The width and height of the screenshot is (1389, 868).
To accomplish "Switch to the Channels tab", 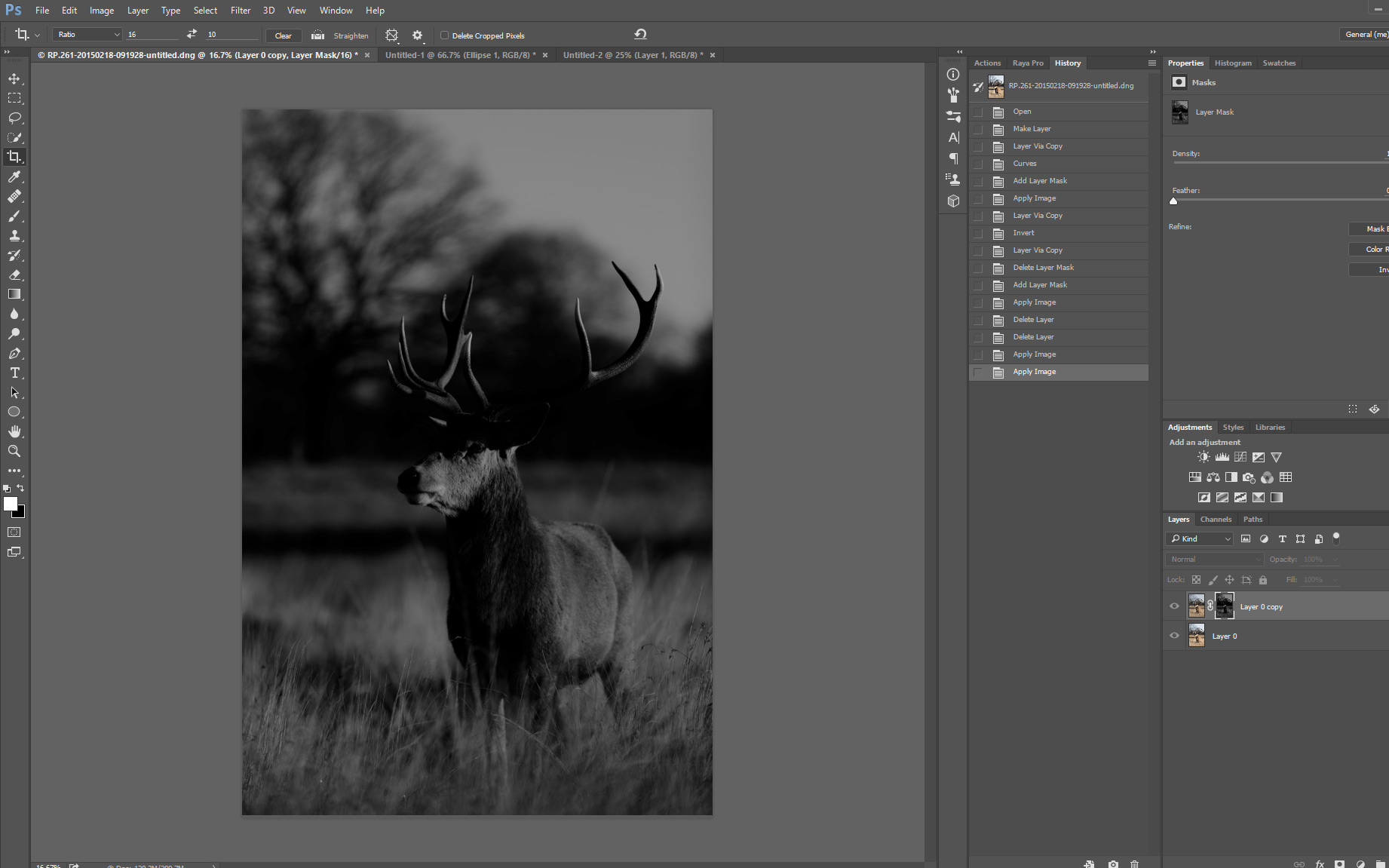I will tap(1216, 519).
